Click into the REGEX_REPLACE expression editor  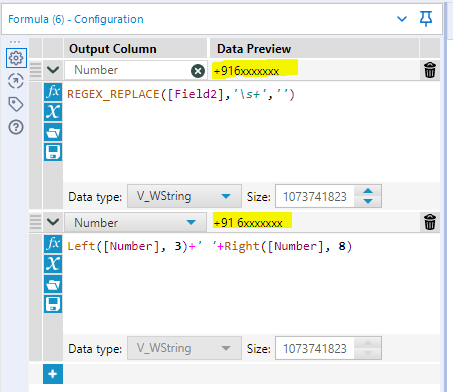click(251, 132)
